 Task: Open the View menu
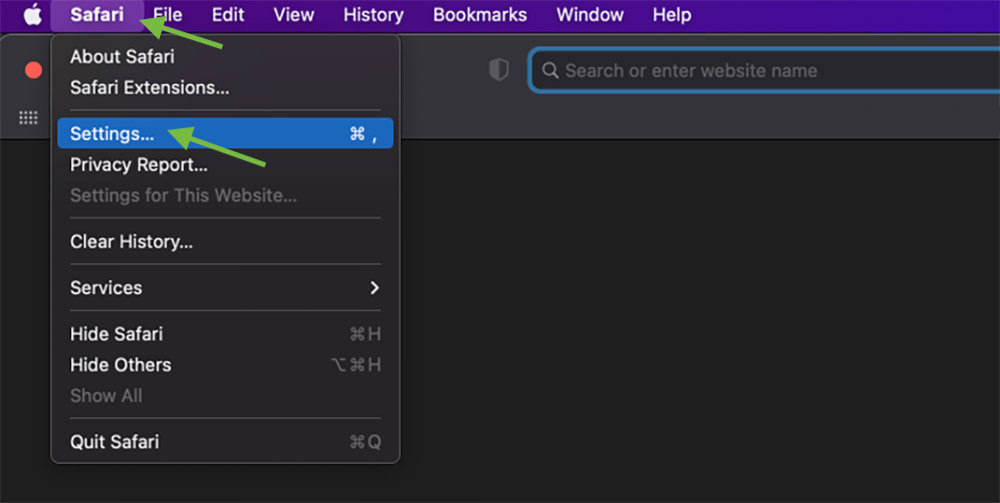294,15
